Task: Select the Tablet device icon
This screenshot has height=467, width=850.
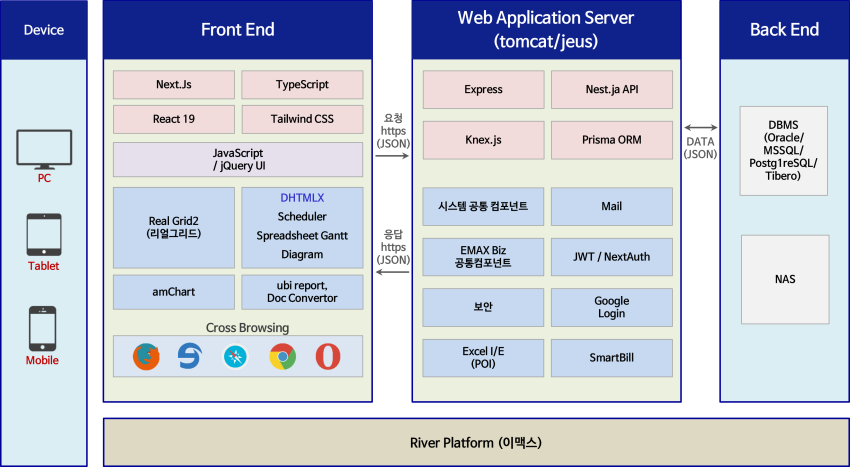Action: click(x=44, y=234)
